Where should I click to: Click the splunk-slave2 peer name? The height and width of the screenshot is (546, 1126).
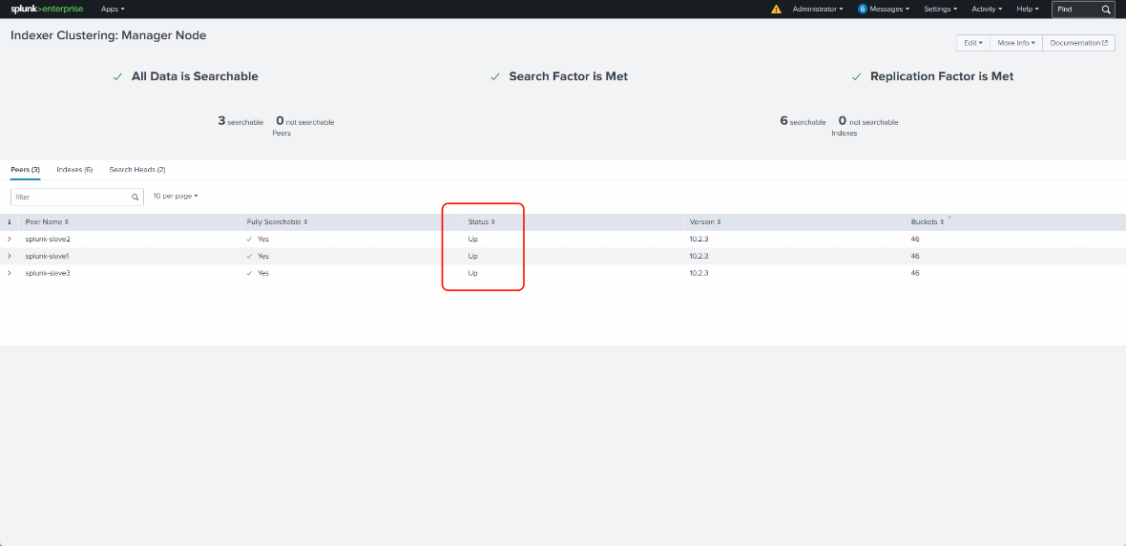click(47, 239)
